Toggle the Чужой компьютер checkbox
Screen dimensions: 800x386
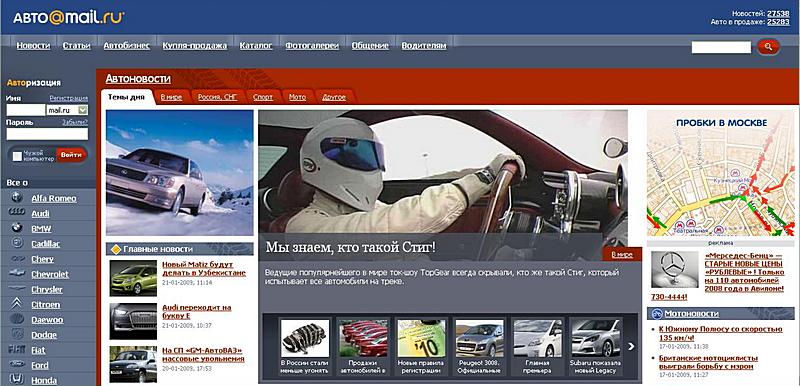(17, 156)
